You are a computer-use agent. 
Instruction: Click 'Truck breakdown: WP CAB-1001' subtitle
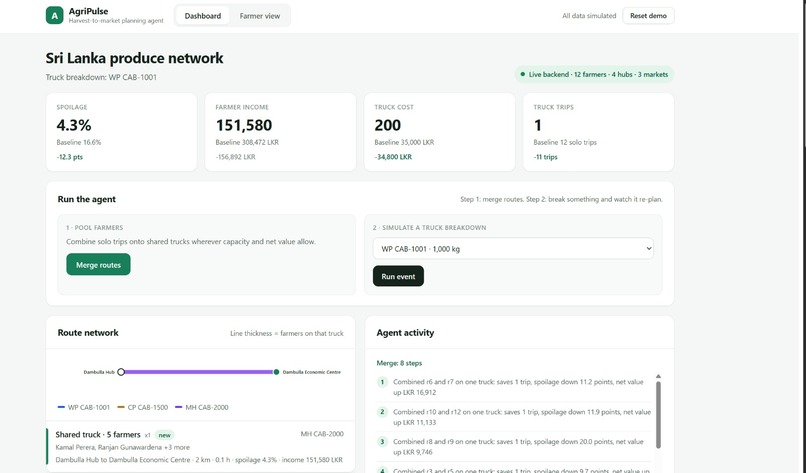click(101, 77)
